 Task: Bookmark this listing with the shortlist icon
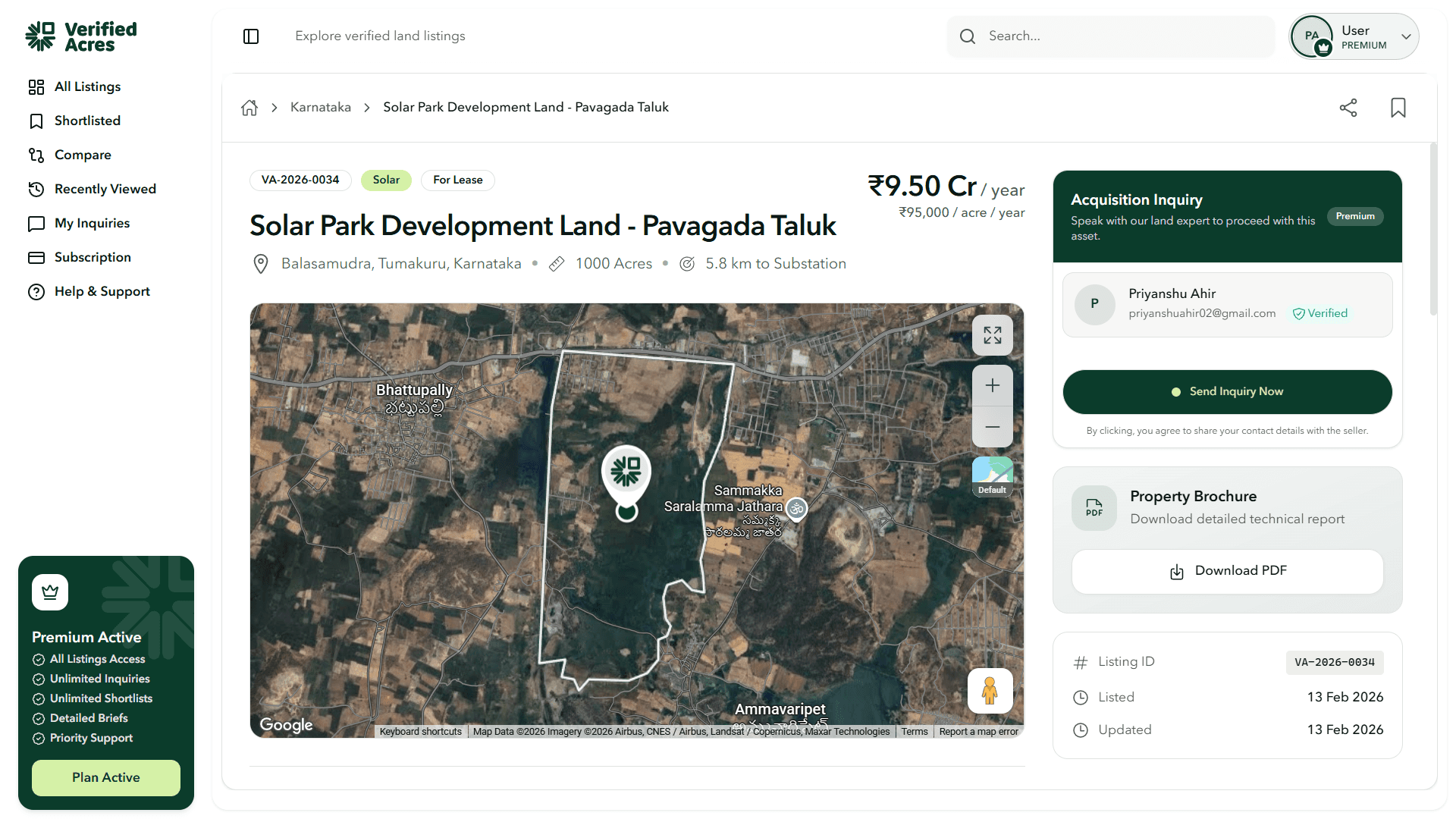point(1398,108)
